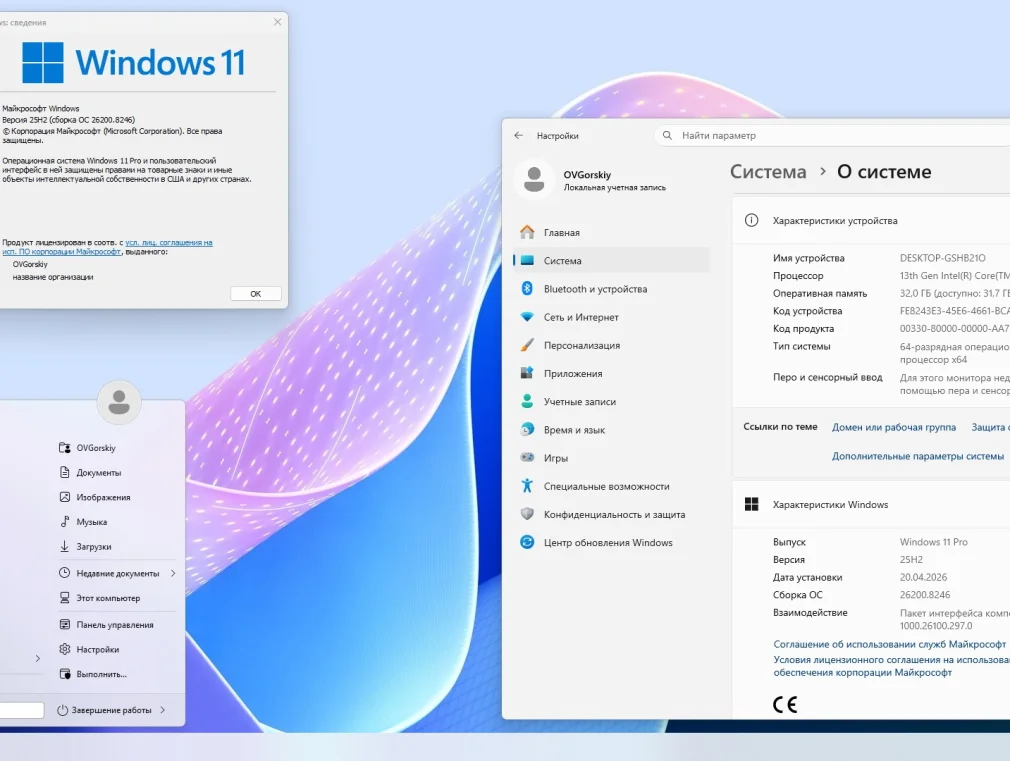Click the Accessibility icon in Settings
Screen dimensions: 1010x761
click(527, 486)
